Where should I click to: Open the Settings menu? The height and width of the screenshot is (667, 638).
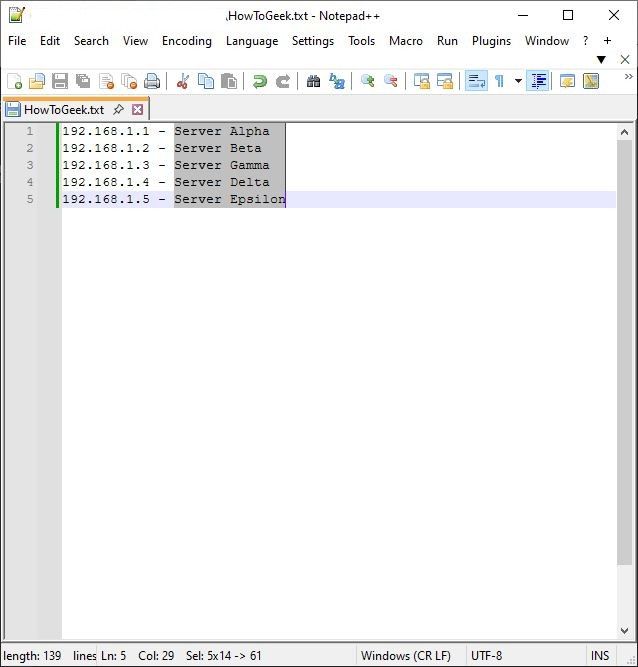[x=313, y=41]
